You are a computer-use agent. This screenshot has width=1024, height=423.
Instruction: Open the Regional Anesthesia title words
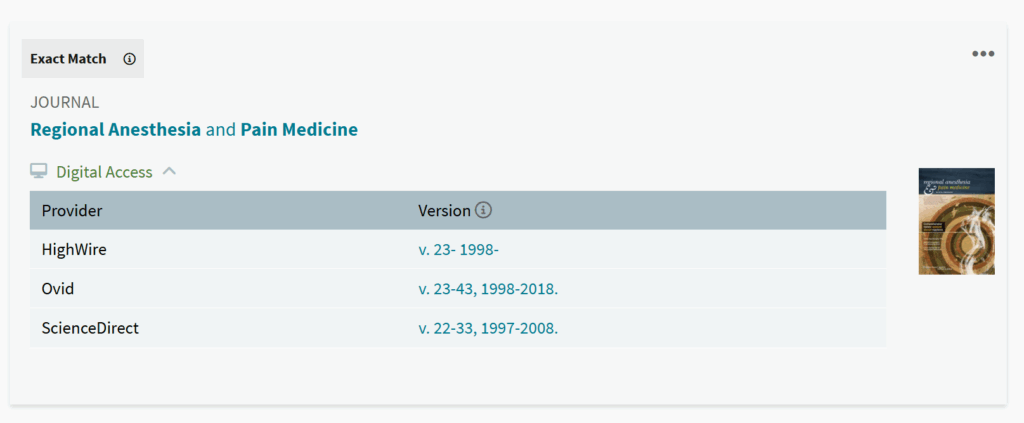(x=116, y=130)
